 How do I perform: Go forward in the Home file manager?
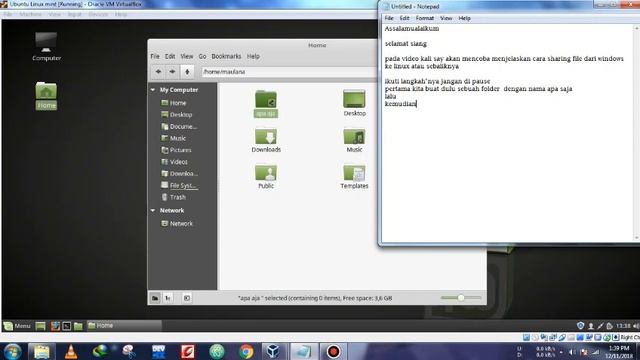point(172,72)
